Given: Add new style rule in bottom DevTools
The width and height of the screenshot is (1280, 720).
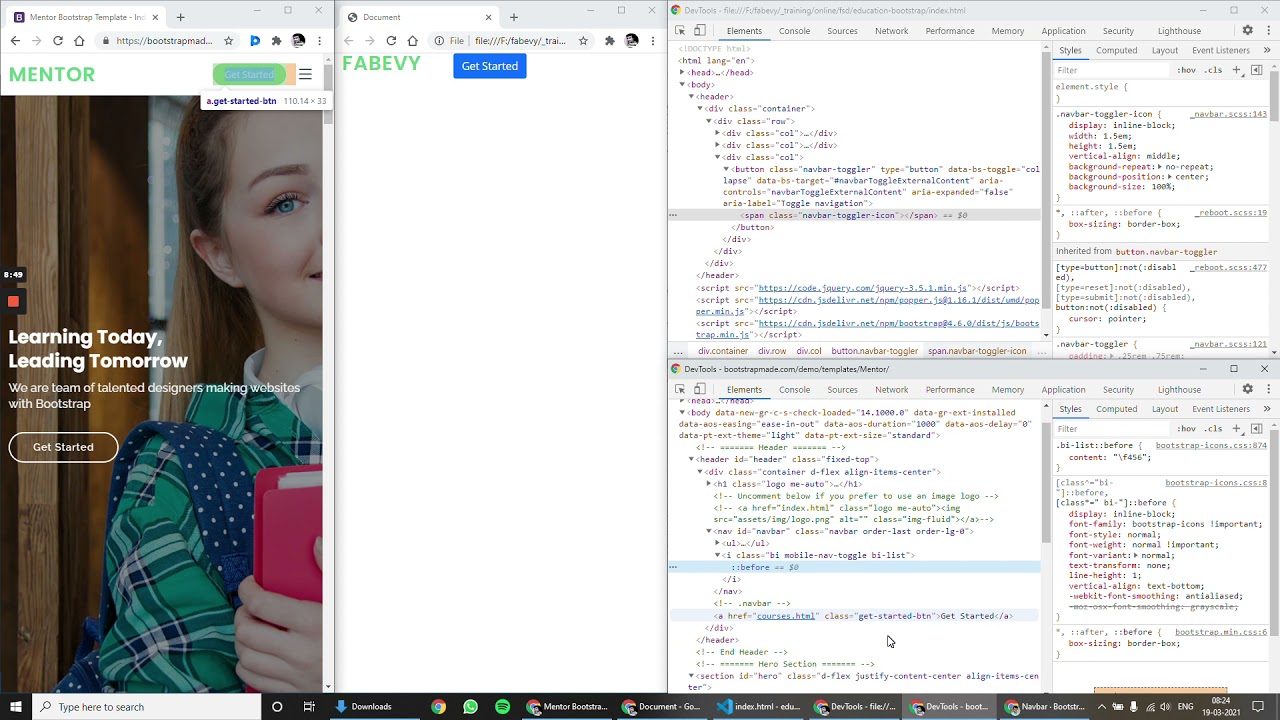Looking at the screenshot, I should pos(1237,429).
